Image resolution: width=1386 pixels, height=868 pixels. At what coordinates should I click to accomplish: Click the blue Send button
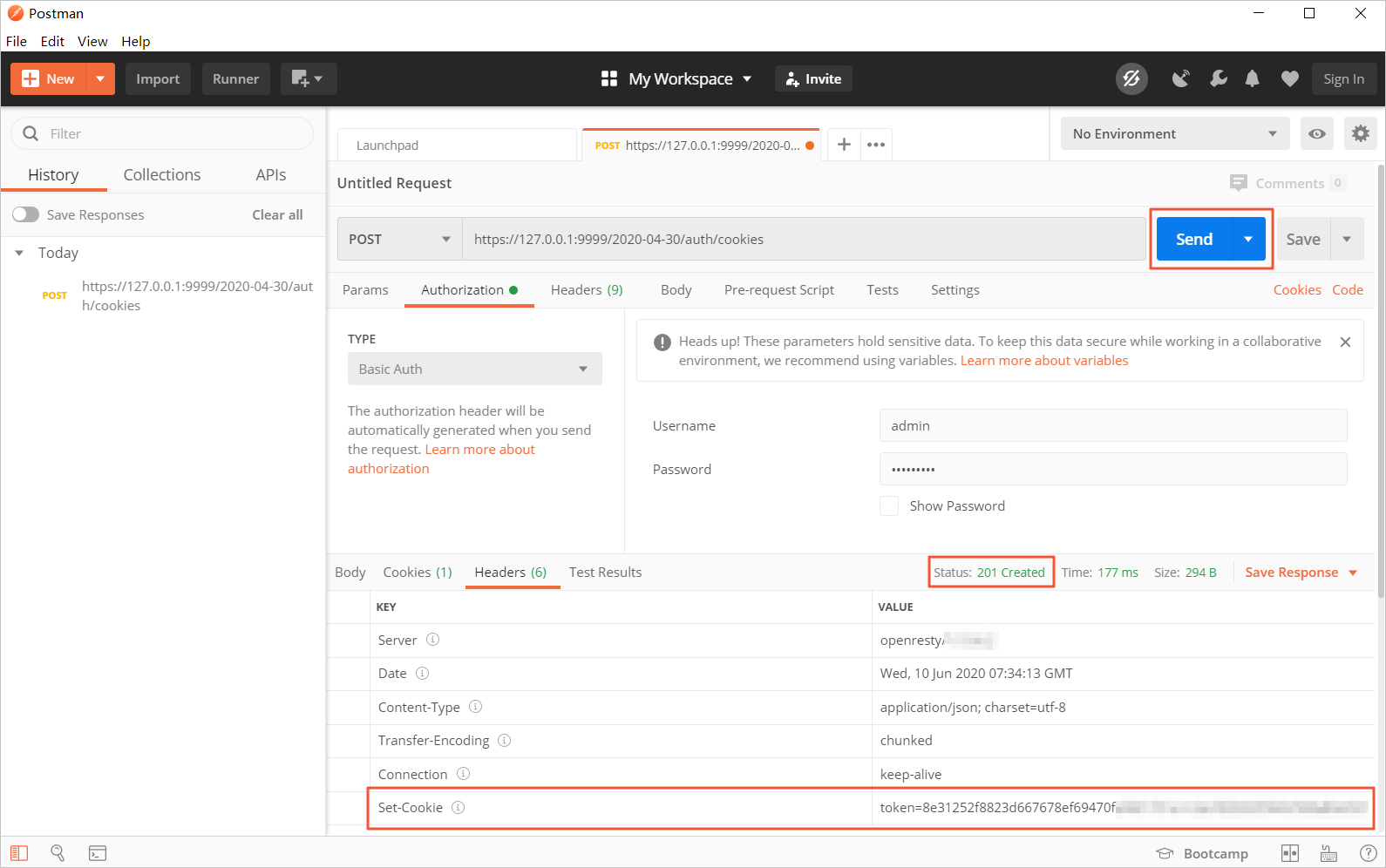point(1194,239)
